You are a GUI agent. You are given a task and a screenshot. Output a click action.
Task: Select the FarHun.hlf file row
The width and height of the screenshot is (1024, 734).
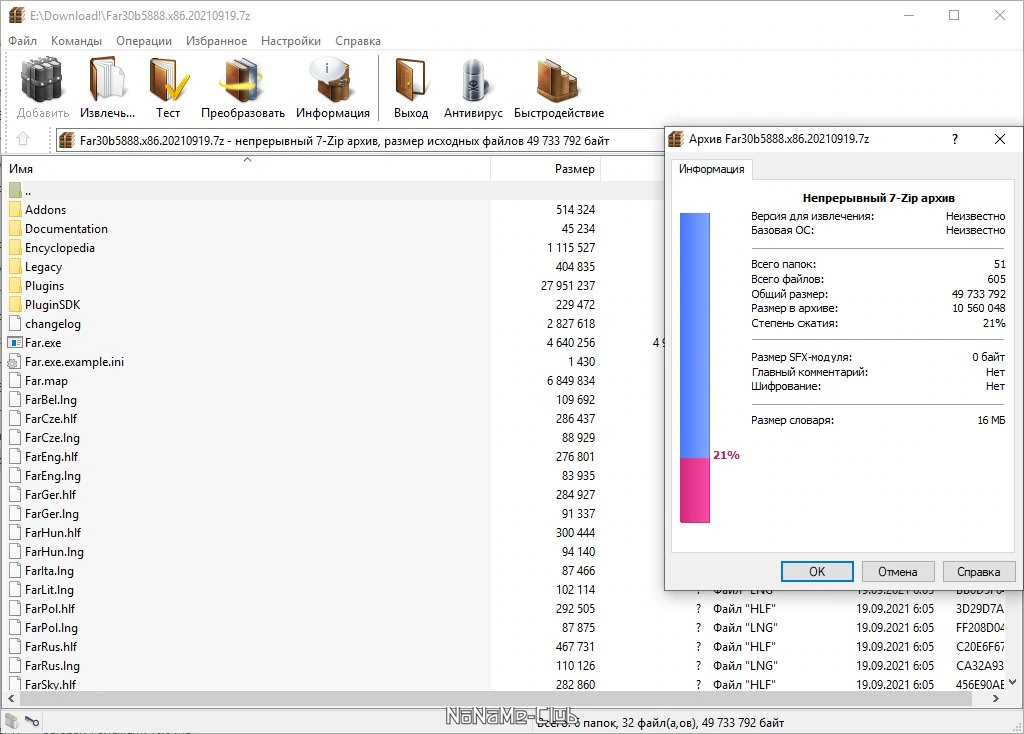[x=333, y=532]
